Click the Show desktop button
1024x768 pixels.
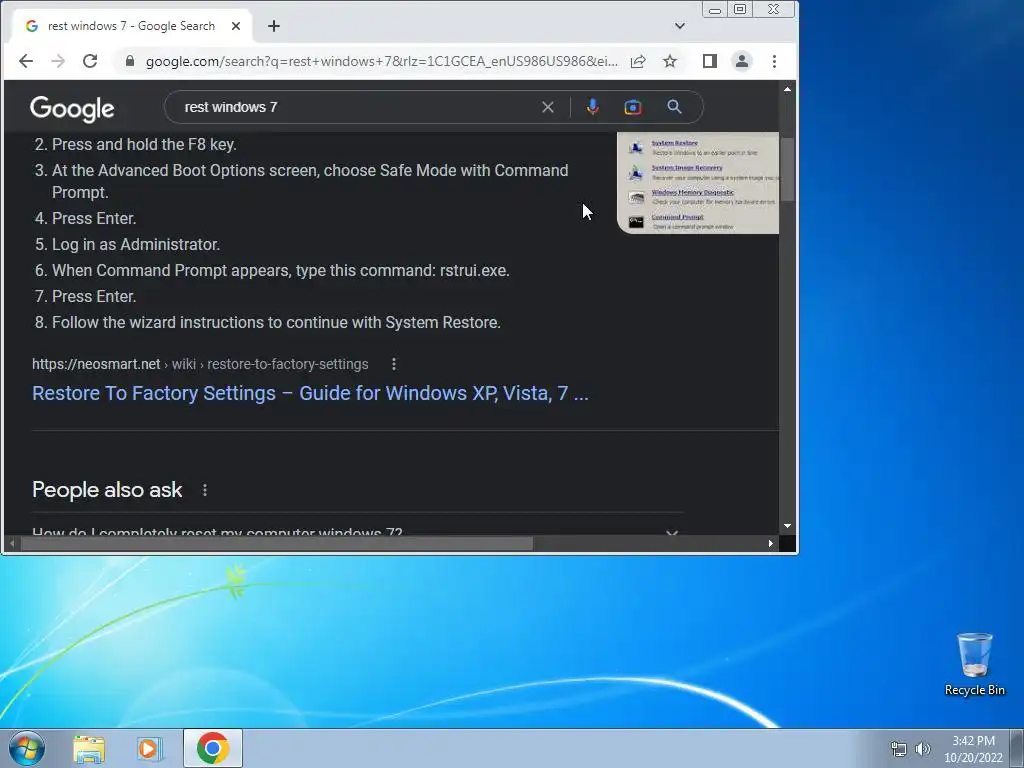(x=1017, y=748)
